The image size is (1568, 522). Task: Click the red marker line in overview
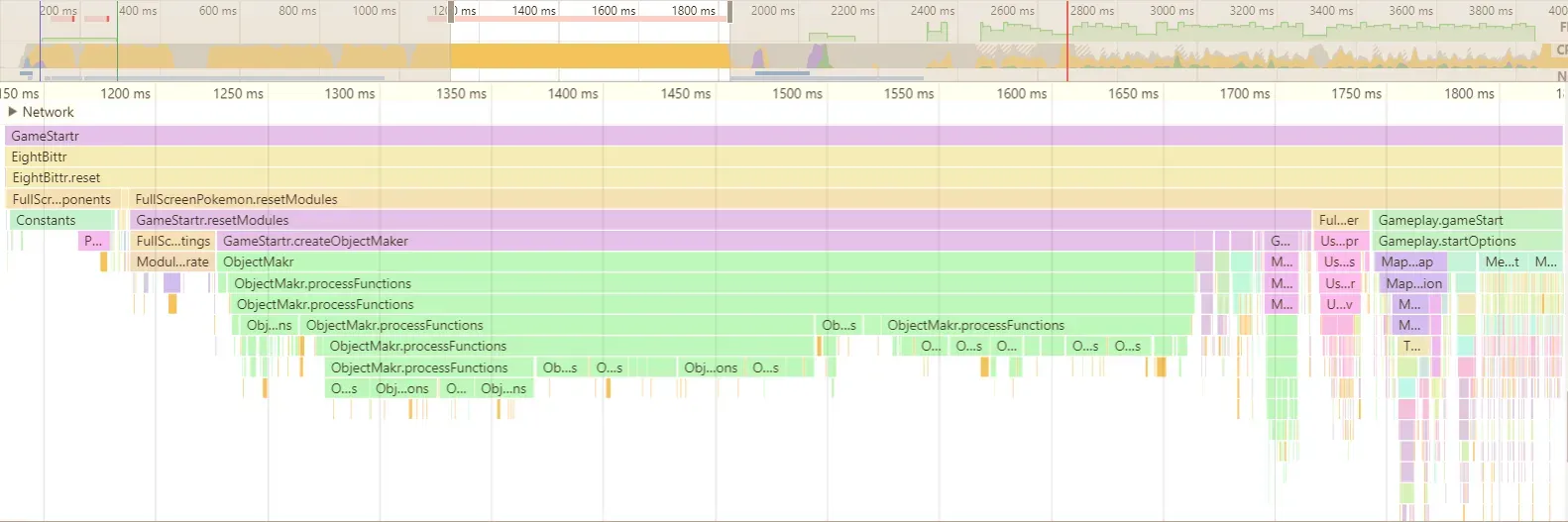(x=1067, y=40)
